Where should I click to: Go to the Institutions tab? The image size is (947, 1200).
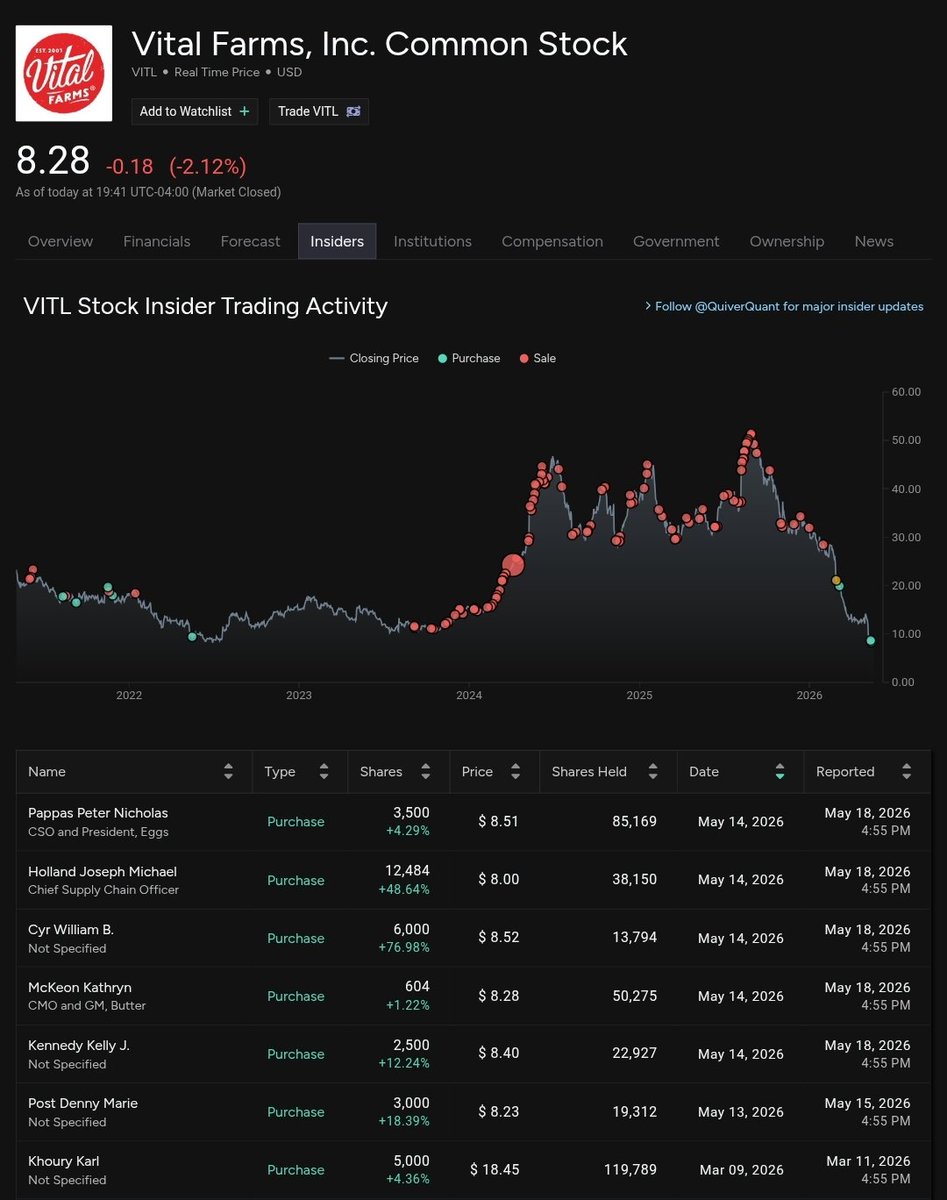[432, 241]
